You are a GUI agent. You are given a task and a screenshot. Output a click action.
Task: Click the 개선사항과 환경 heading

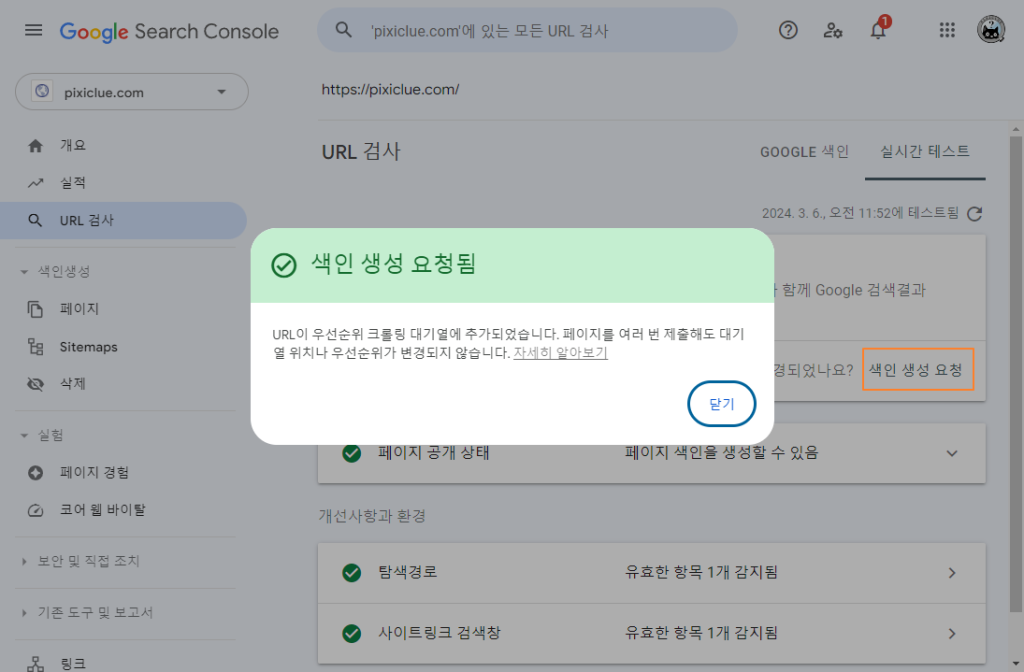tap(372, 517)
